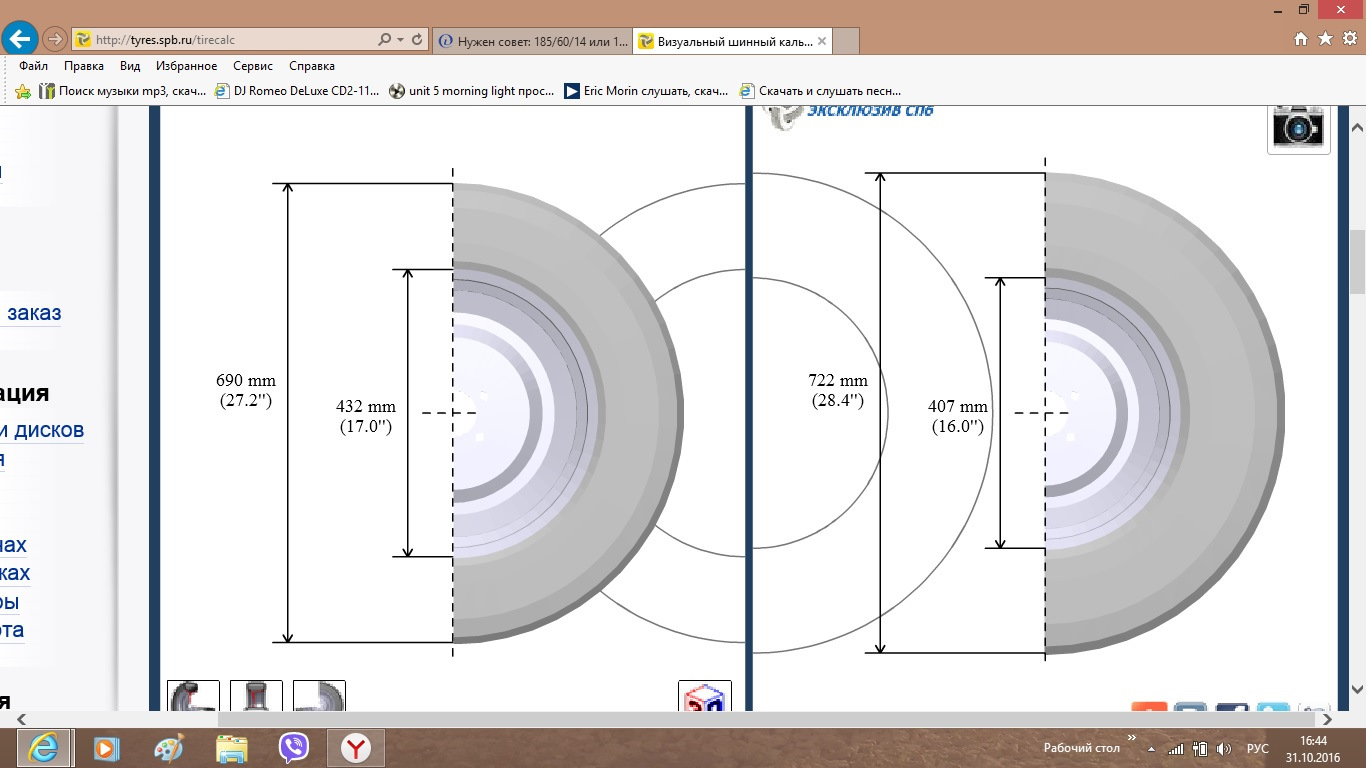Open the Правка menu
Image resolution: width=1366 pixels, height=768 pixels.
[x=84, y=66]
